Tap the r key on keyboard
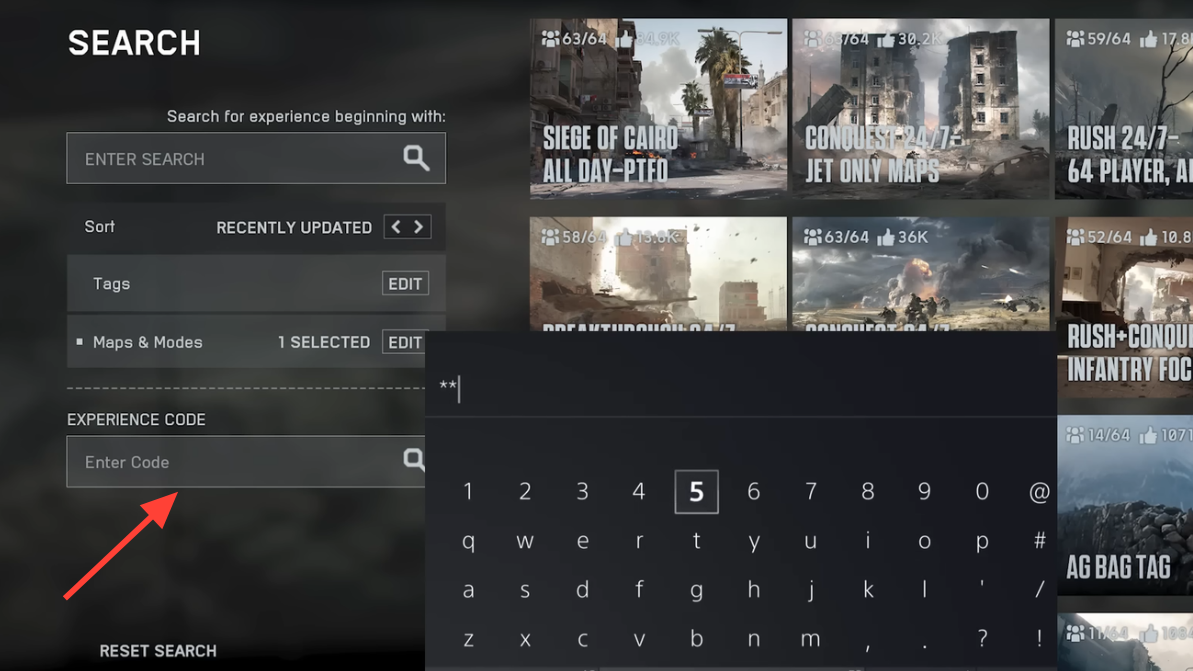The height and width of the screenshot is (671, 1193). coord(639,541)
